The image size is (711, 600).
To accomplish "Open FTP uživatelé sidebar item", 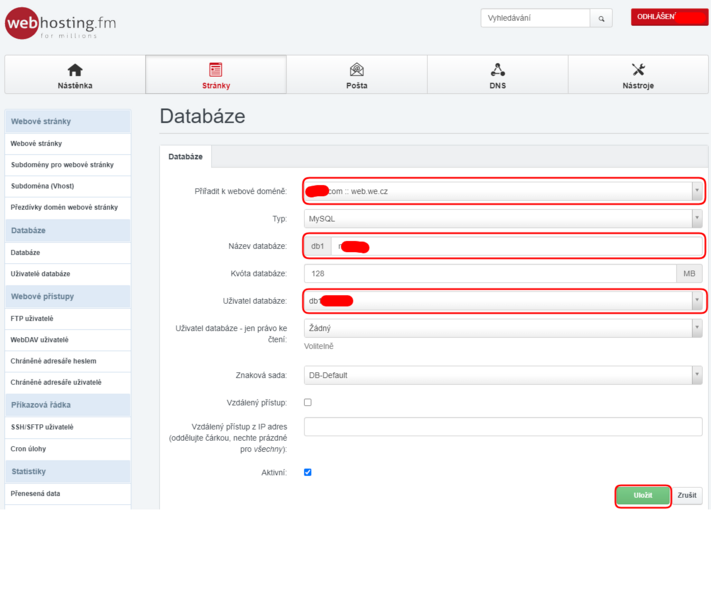I will click(68, 318).
